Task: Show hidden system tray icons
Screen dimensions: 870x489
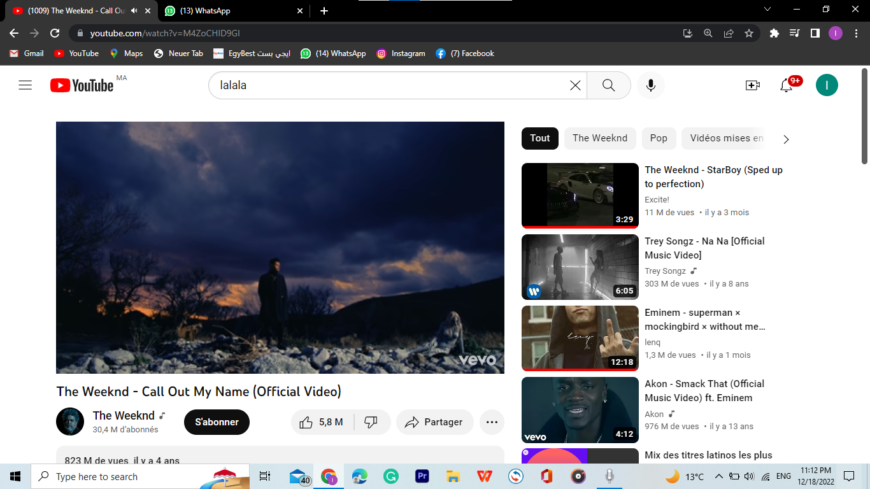Action: coord(719,476)
